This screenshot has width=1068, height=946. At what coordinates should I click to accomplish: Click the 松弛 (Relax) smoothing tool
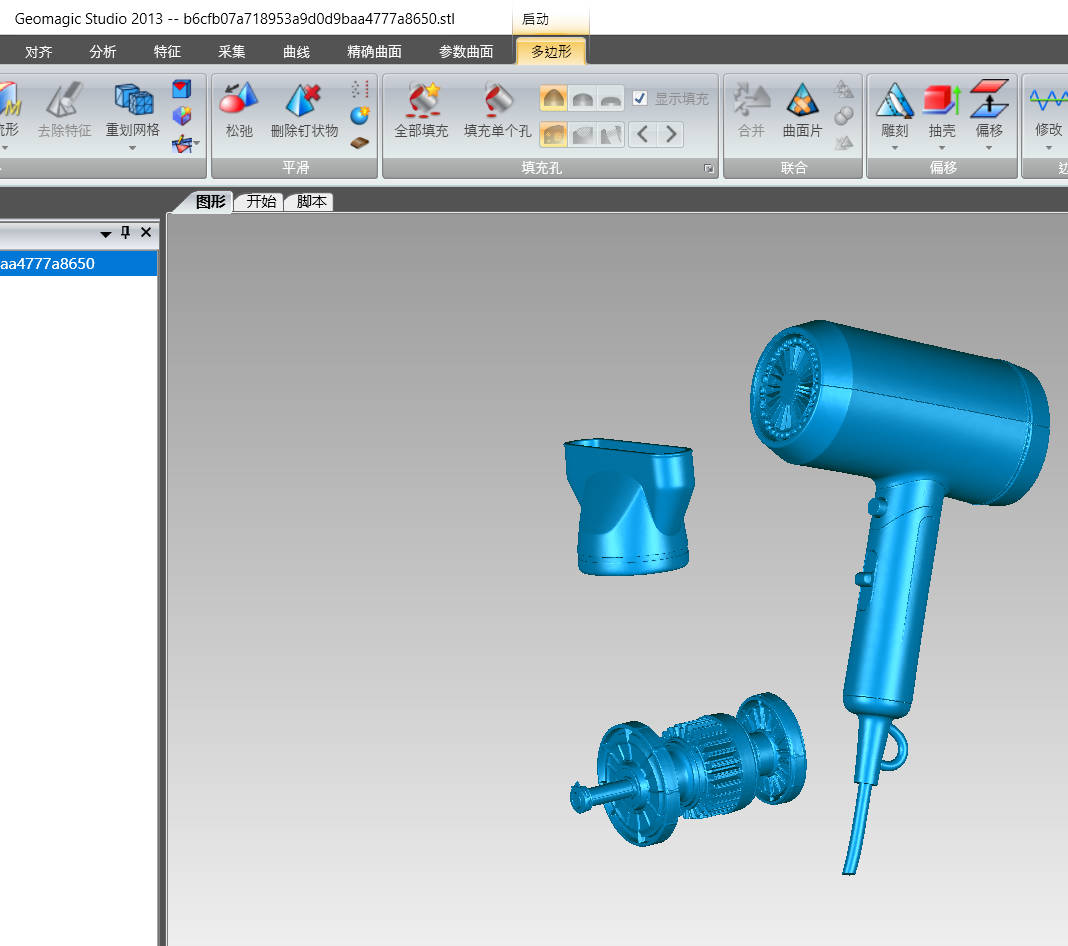239,109
